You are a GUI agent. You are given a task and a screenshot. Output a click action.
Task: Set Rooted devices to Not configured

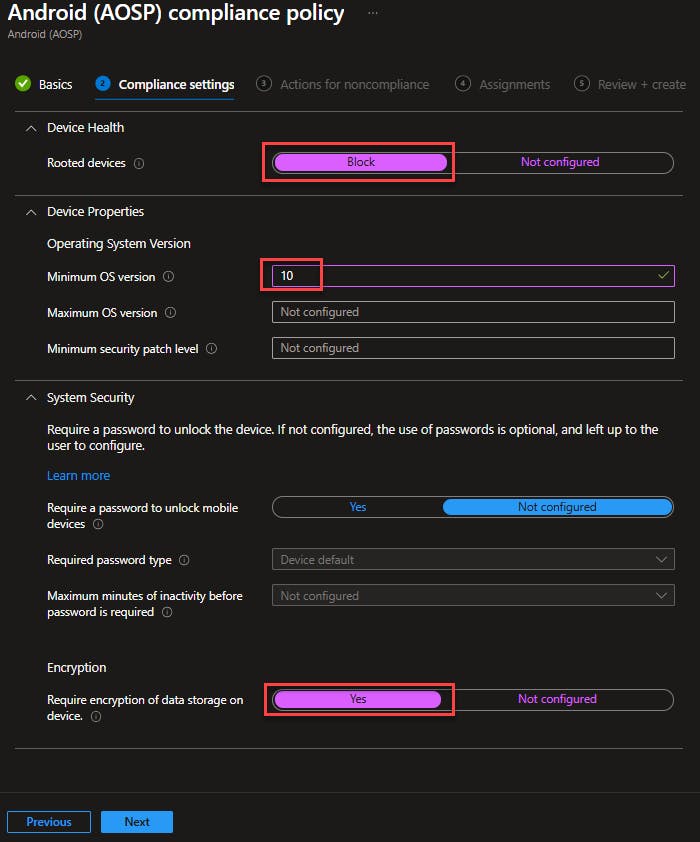coord(560,162)
